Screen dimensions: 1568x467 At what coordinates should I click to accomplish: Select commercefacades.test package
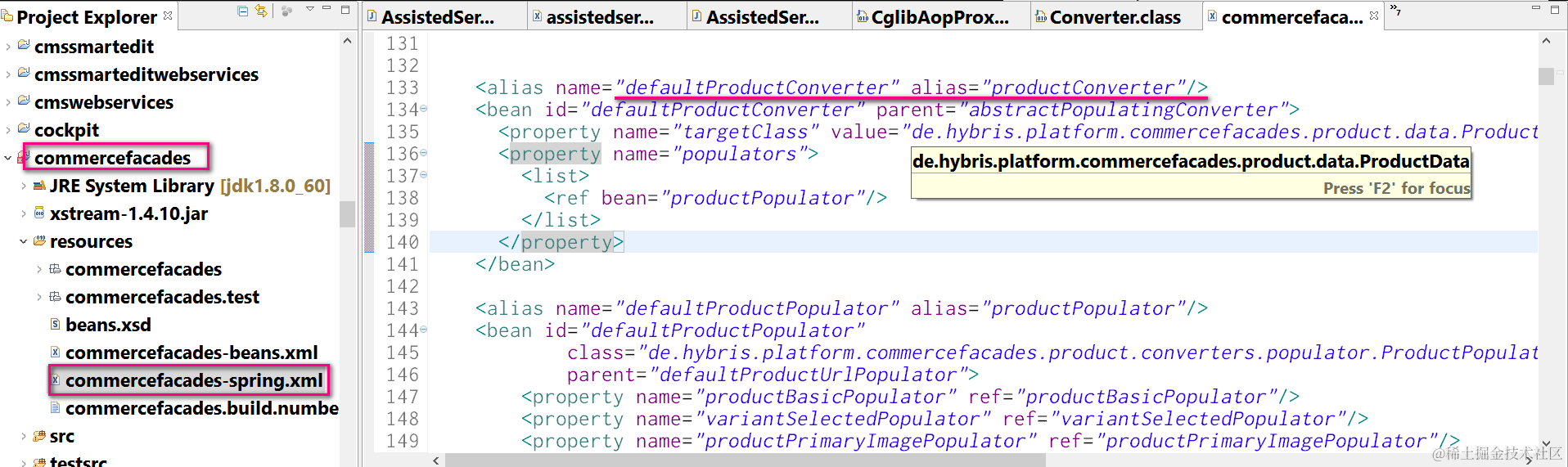pyautogui.click(x=162, y=297)
